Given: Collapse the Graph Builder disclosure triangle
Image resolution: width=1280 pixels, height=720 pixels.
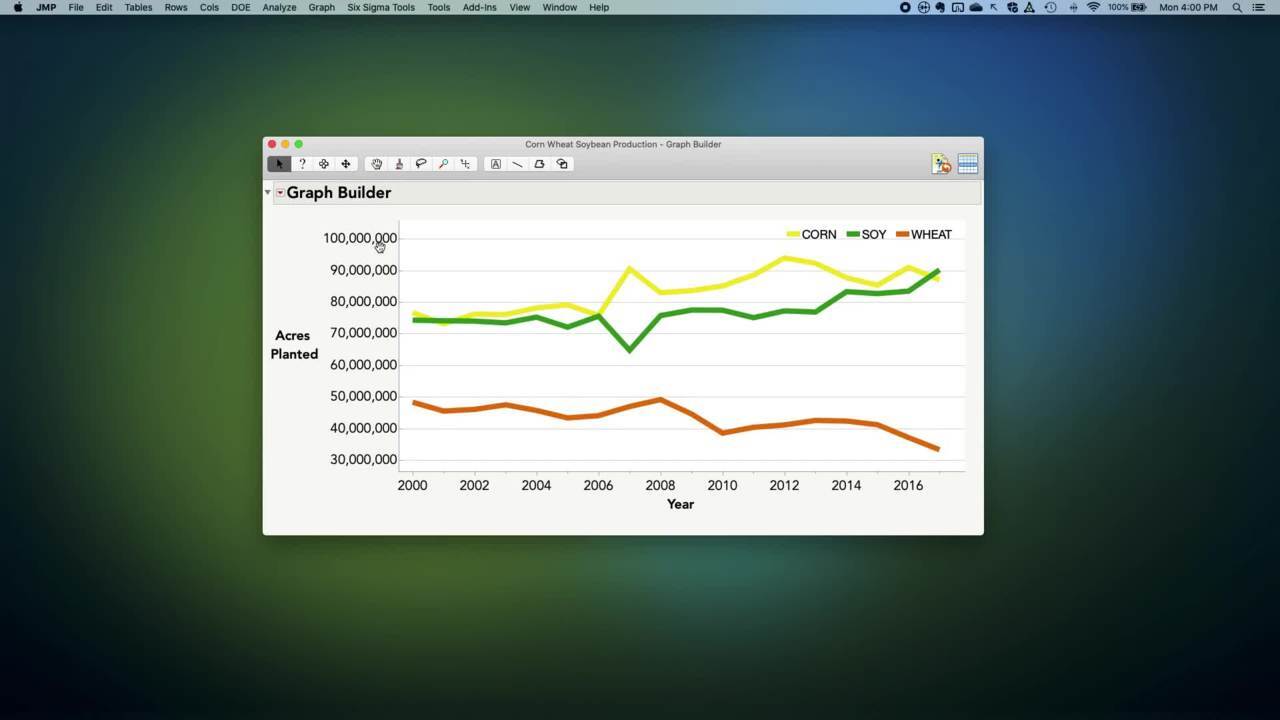Looking at the screenshot, I should tap(268, 192).
